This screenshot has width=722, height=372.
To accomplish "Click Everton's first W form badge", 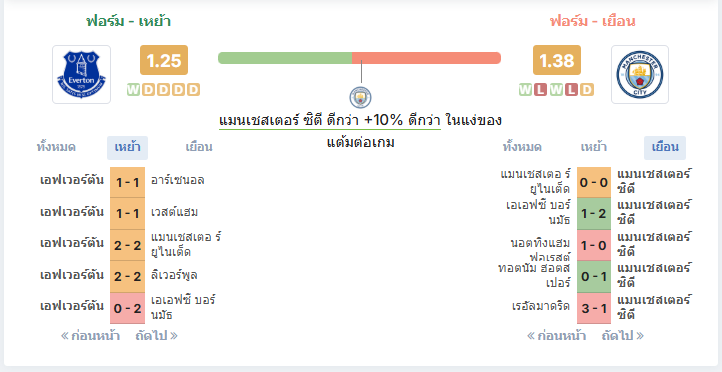I will [x=133, y=89].
